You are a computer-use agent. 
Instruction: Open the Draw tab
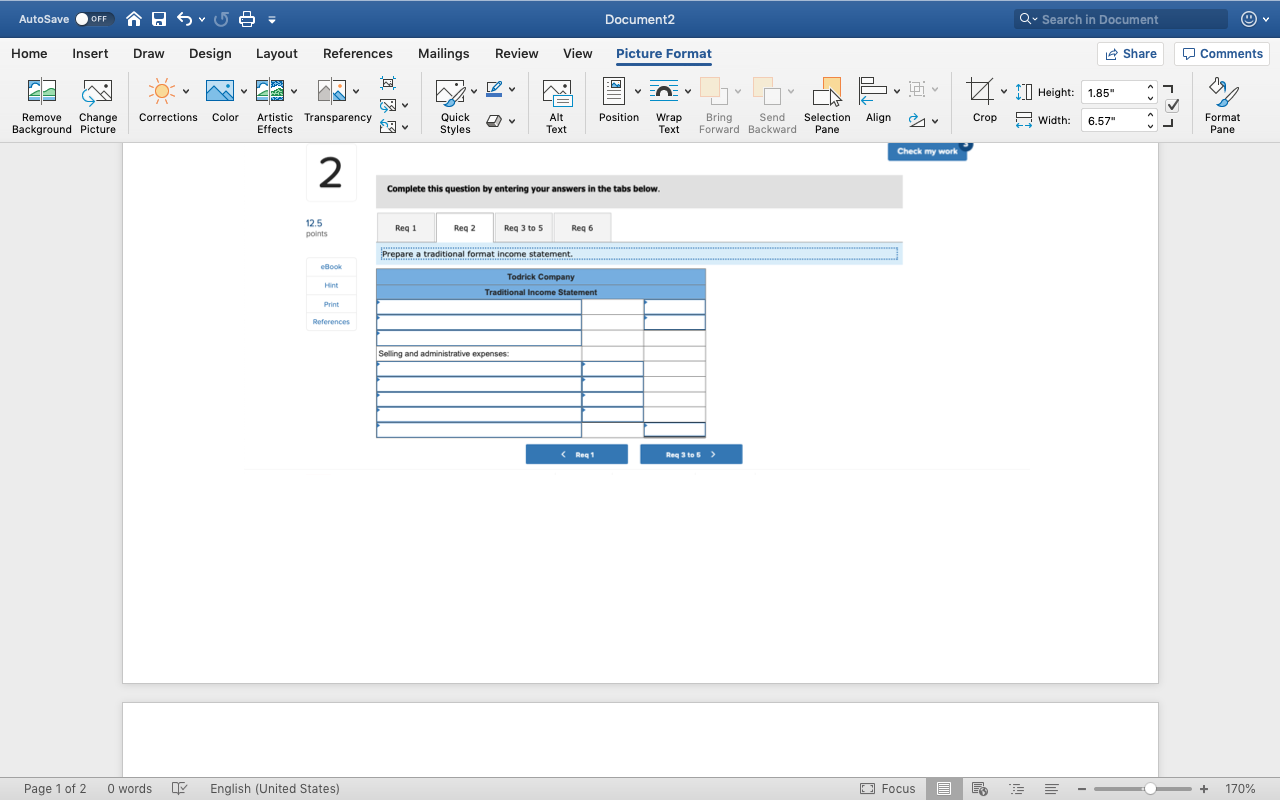(148, 53)
